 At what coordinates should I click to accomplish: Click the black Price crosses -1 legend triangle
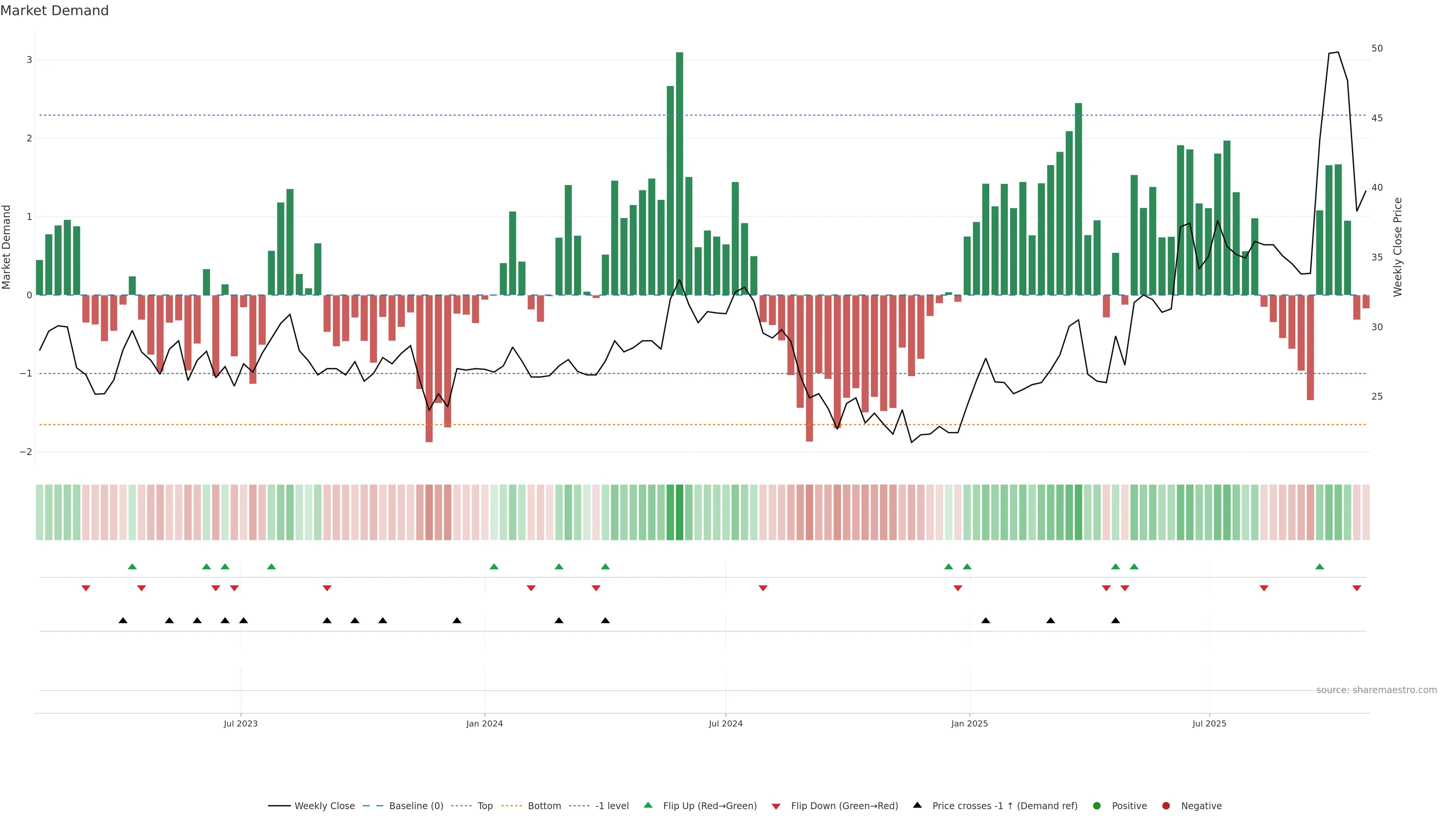coord(917,805)
